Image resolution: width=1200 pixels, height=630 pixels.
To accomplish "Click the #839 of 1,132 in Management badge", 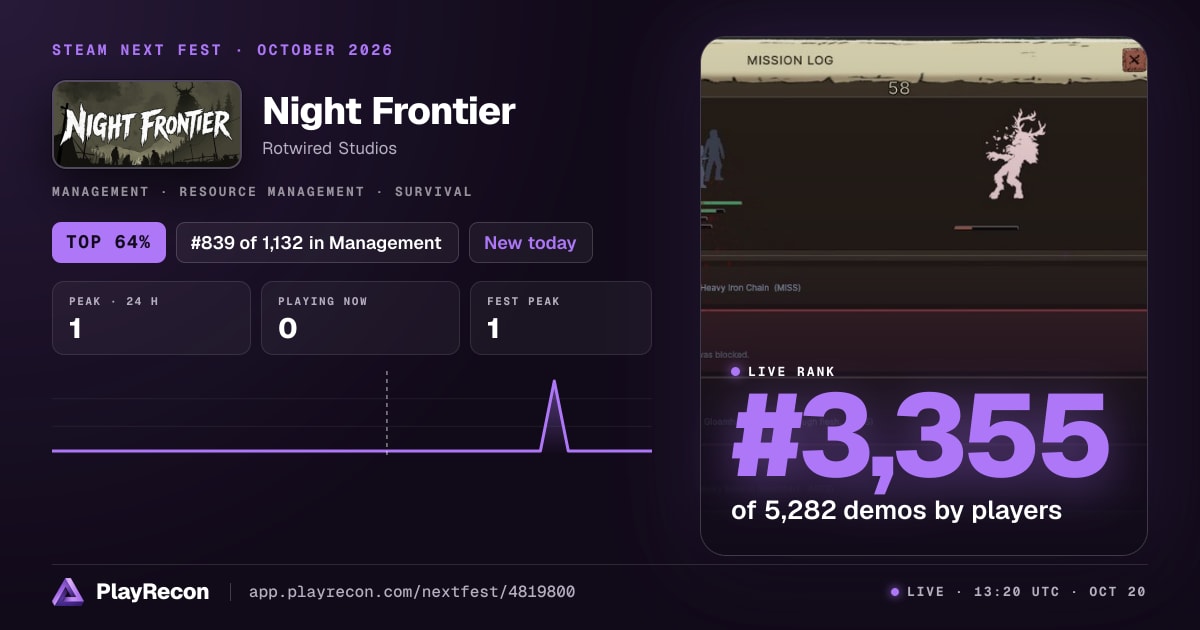I will point(317,242).
